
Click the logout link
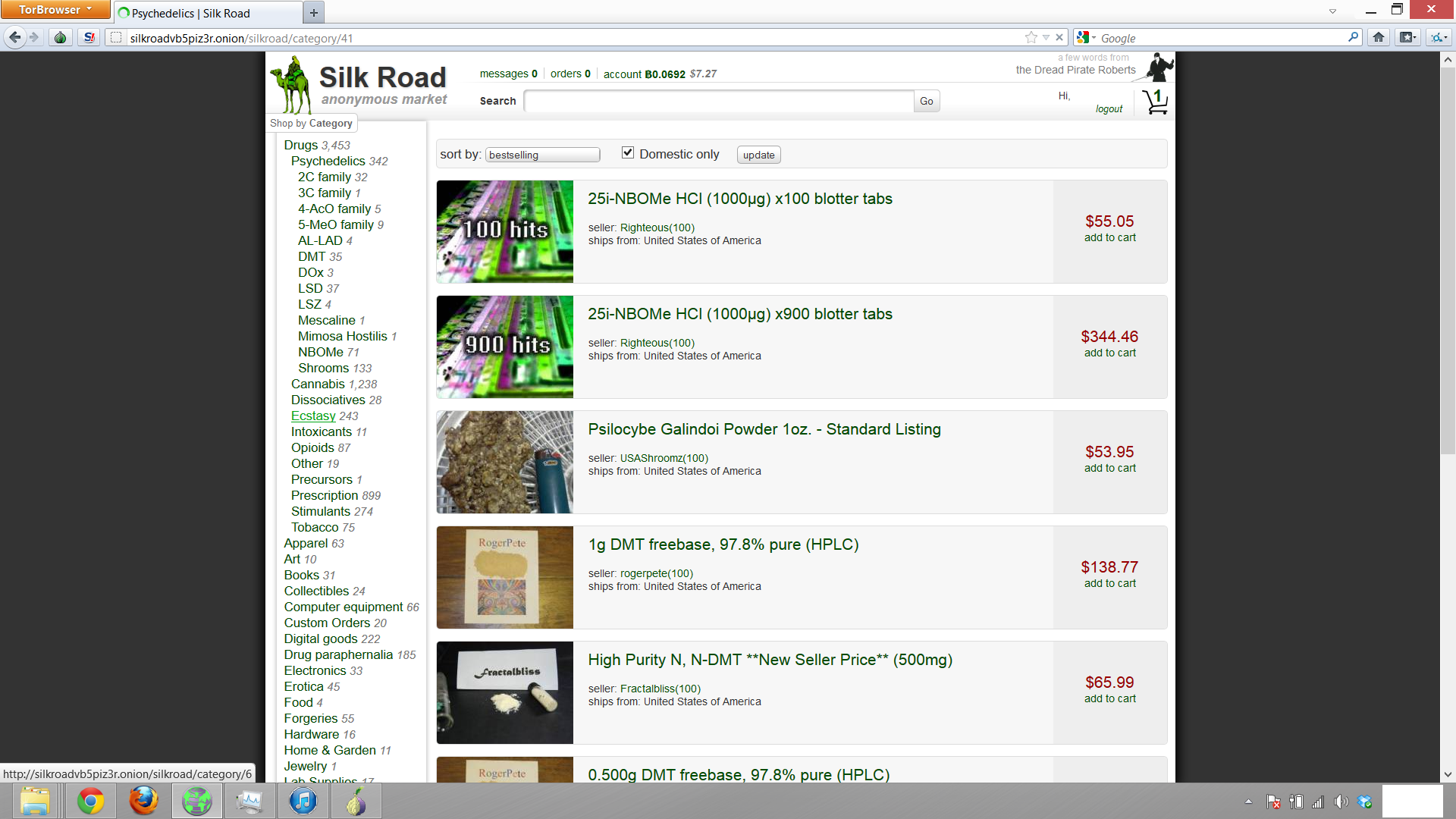[x=1109, y=109]
